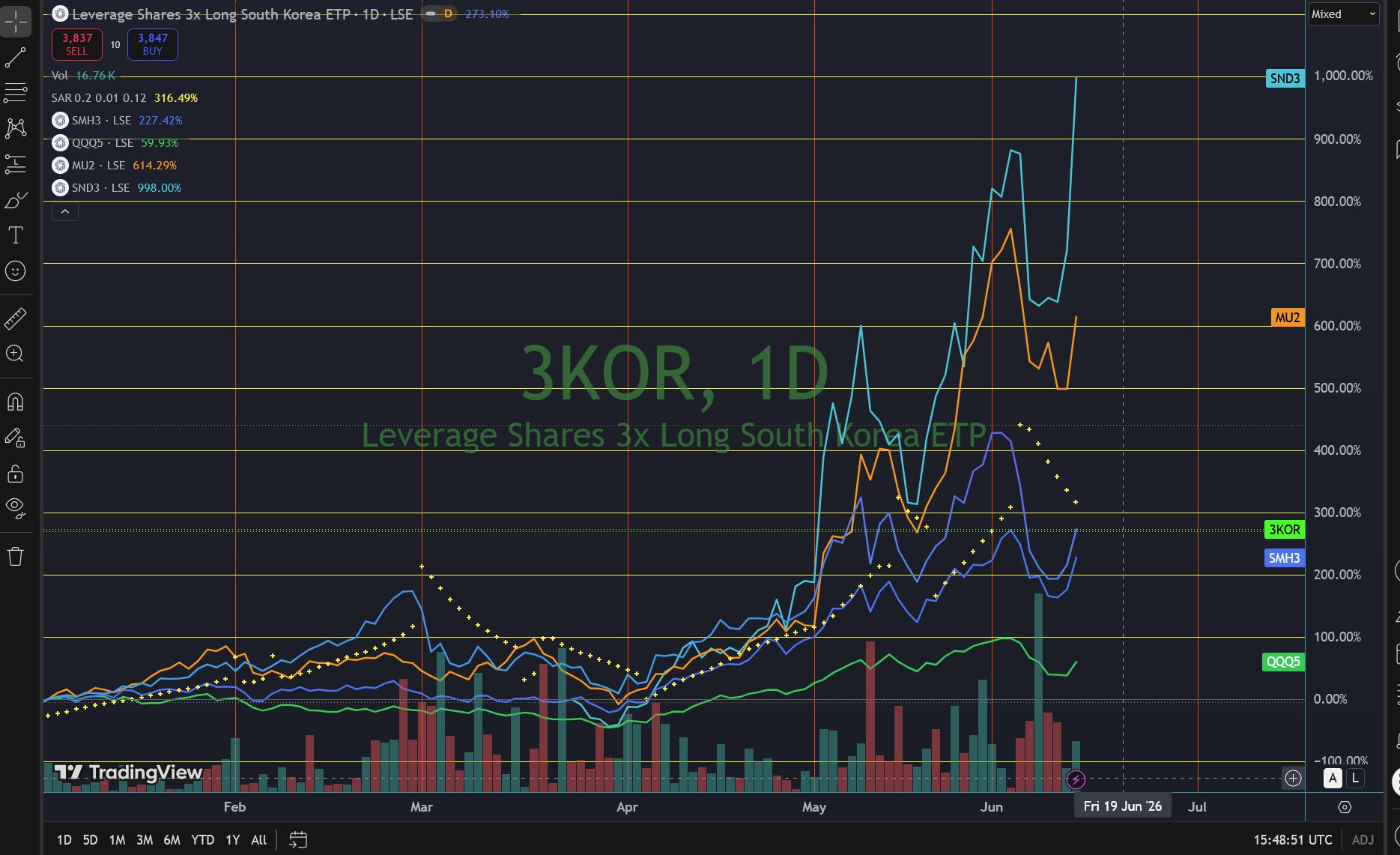Select the crosshair cursor tool
The height and width of the screenshot is (855, 1400).
[x=16, y=22]
